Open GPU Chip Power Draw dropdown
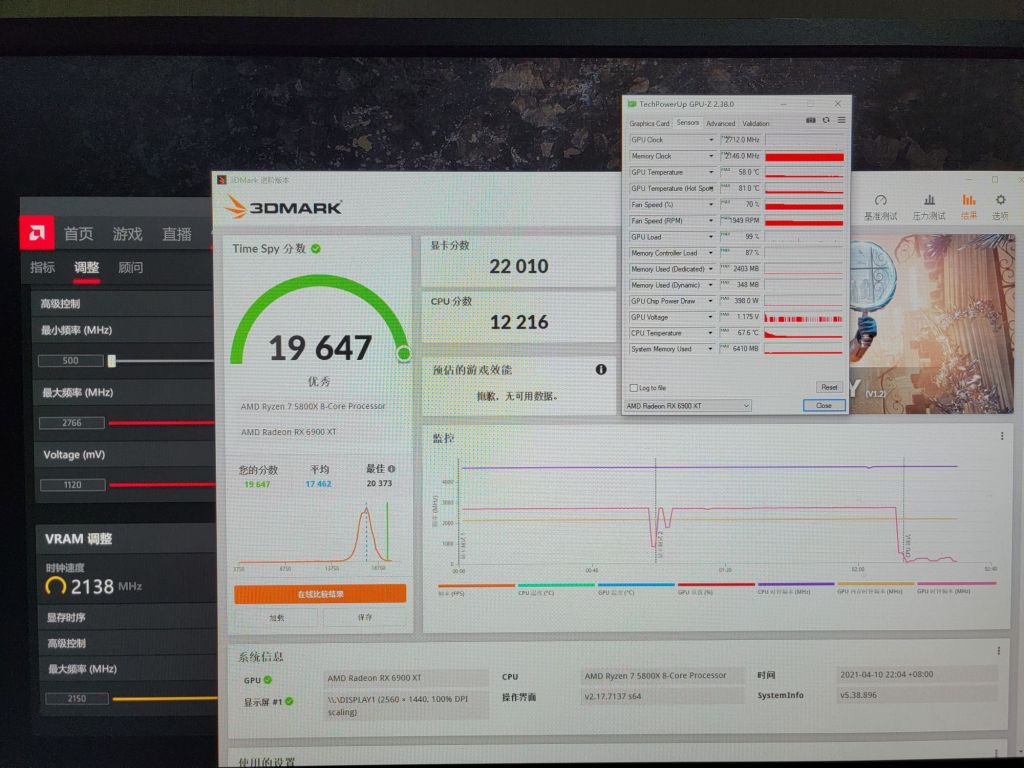The image size is (1024, 768). tap(711, 301)
